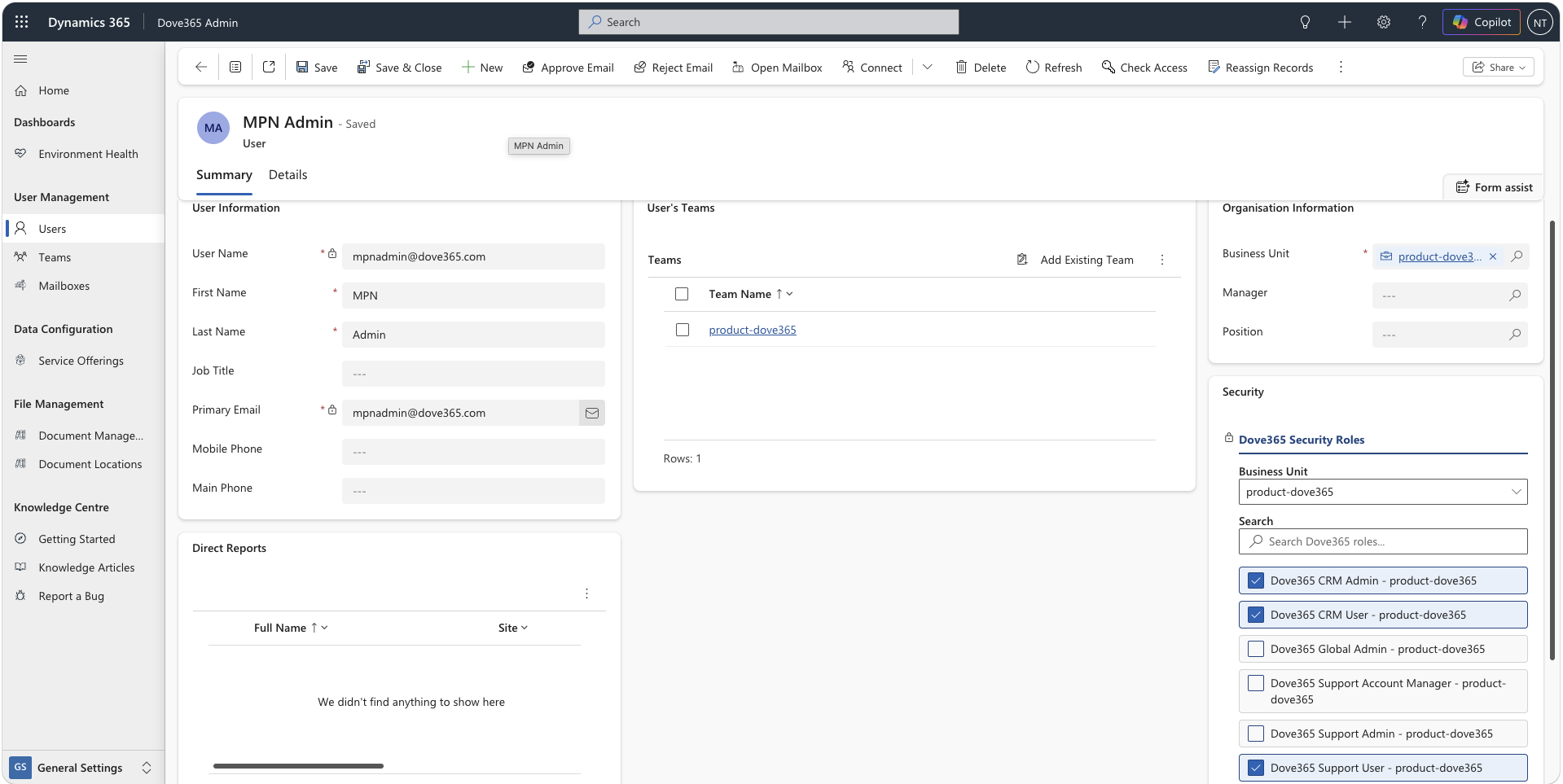Click the Manager lookup search icon
The width and height of the screenshot is (1563, 784).
point(1515,296)
